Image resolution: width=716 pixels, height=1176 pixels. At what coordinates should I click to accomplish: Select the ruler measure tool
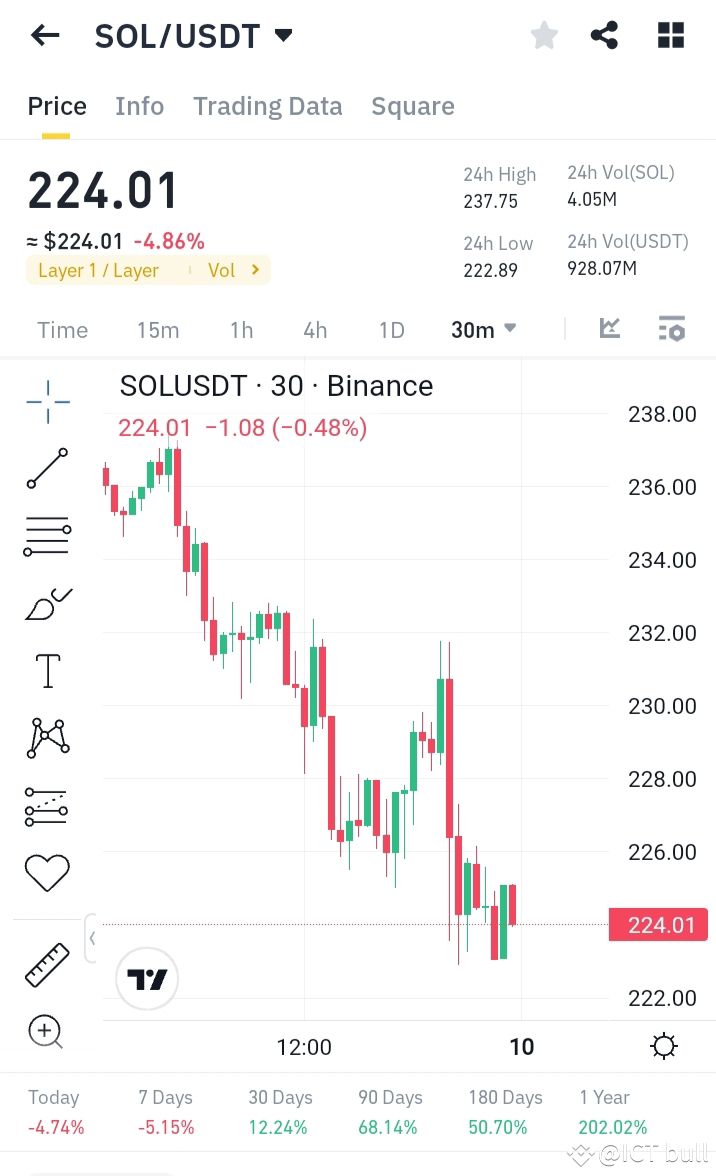[46, 963]
